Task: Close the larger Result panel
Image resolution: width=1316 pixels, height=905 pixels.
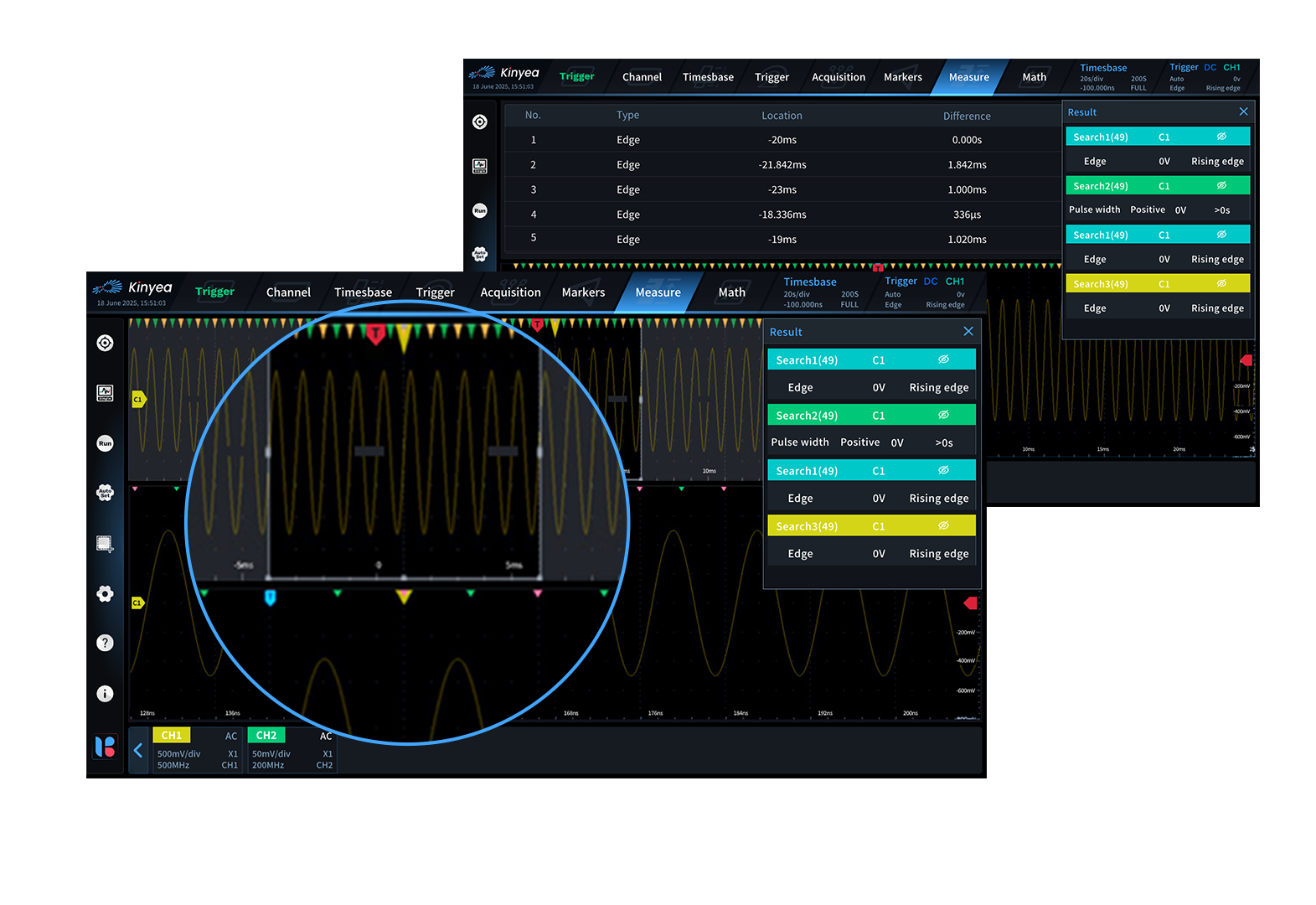Action: click(x=968, y=331)
